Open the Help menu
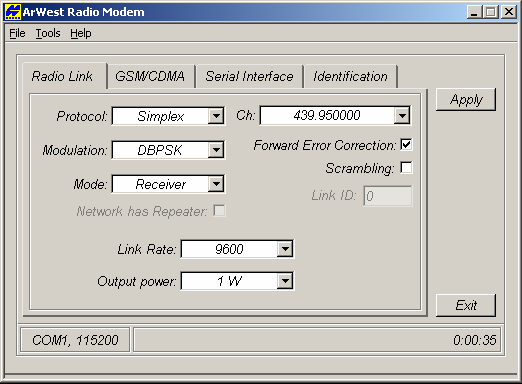Viewport: 522px width, 384px height. [81, 33]
